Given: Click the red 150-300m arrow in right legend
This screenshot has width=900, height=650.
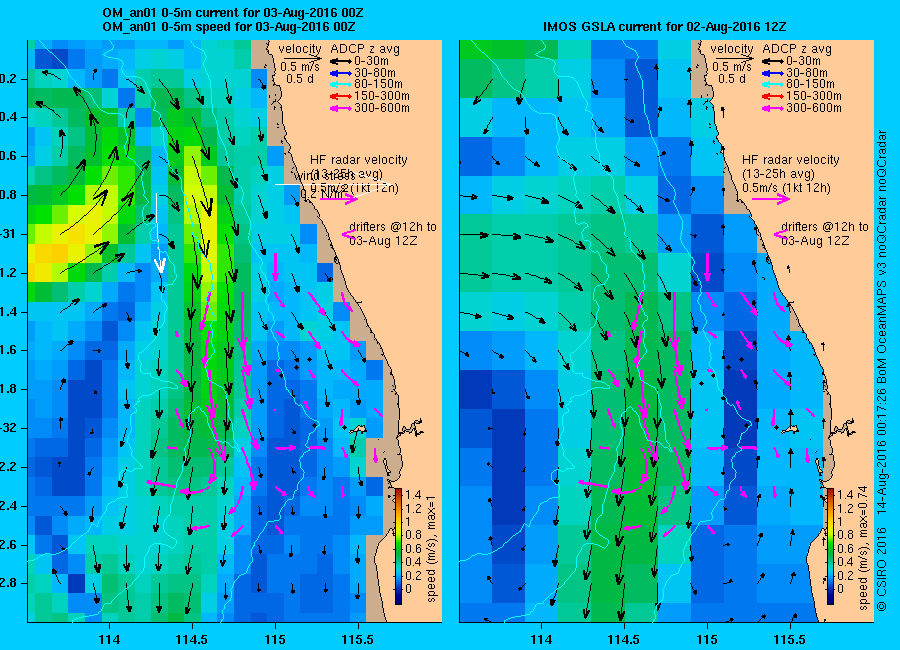Looking at the screenshot, I should 773,96.
